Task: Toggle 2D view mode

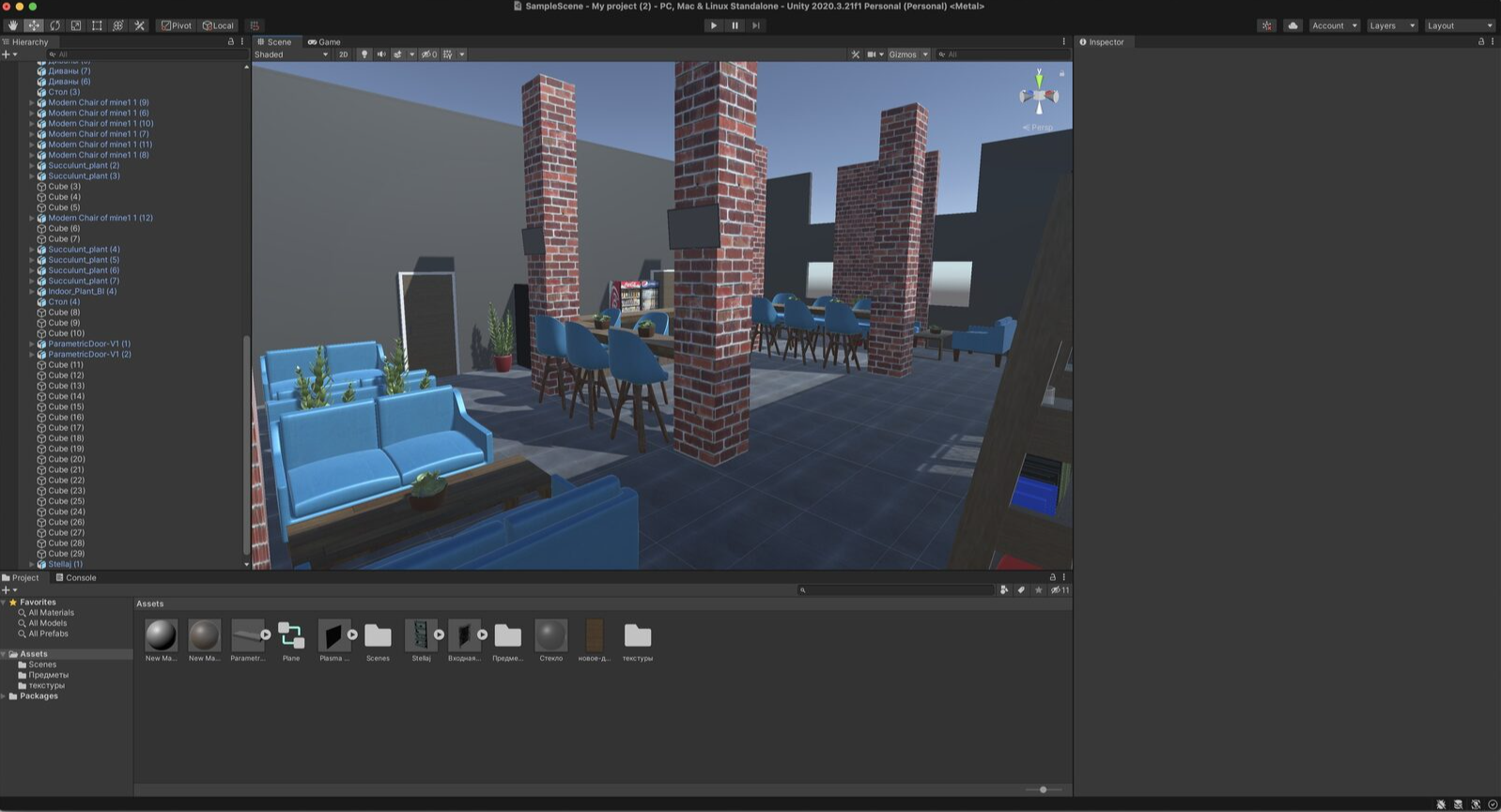Action: (343, 54)
